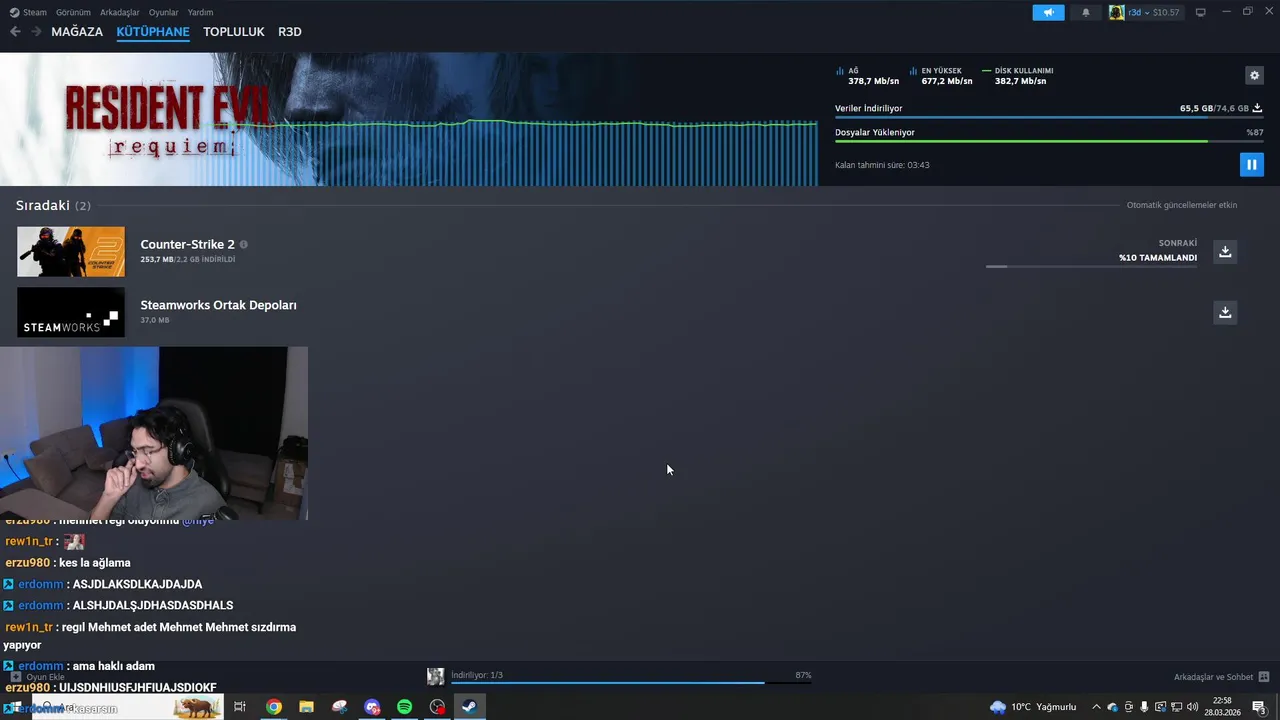Open the network tray icon
The height and width of the screenshot is (720, 1280).
pyautogui.click(x=1176, y=707)
